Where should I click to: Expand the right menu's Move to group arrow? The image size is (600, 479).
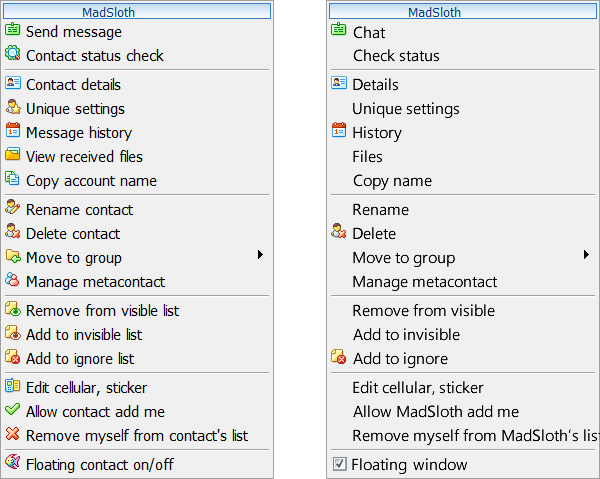pyautogui.click(x=587, y=256)
